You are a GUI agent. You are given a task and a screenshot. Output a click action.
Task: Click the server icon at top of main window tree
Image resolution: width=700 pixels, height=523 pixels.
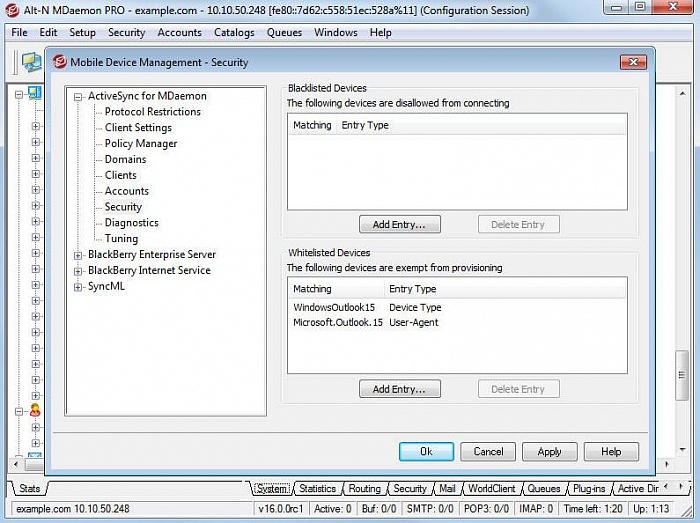coord(35,93)
